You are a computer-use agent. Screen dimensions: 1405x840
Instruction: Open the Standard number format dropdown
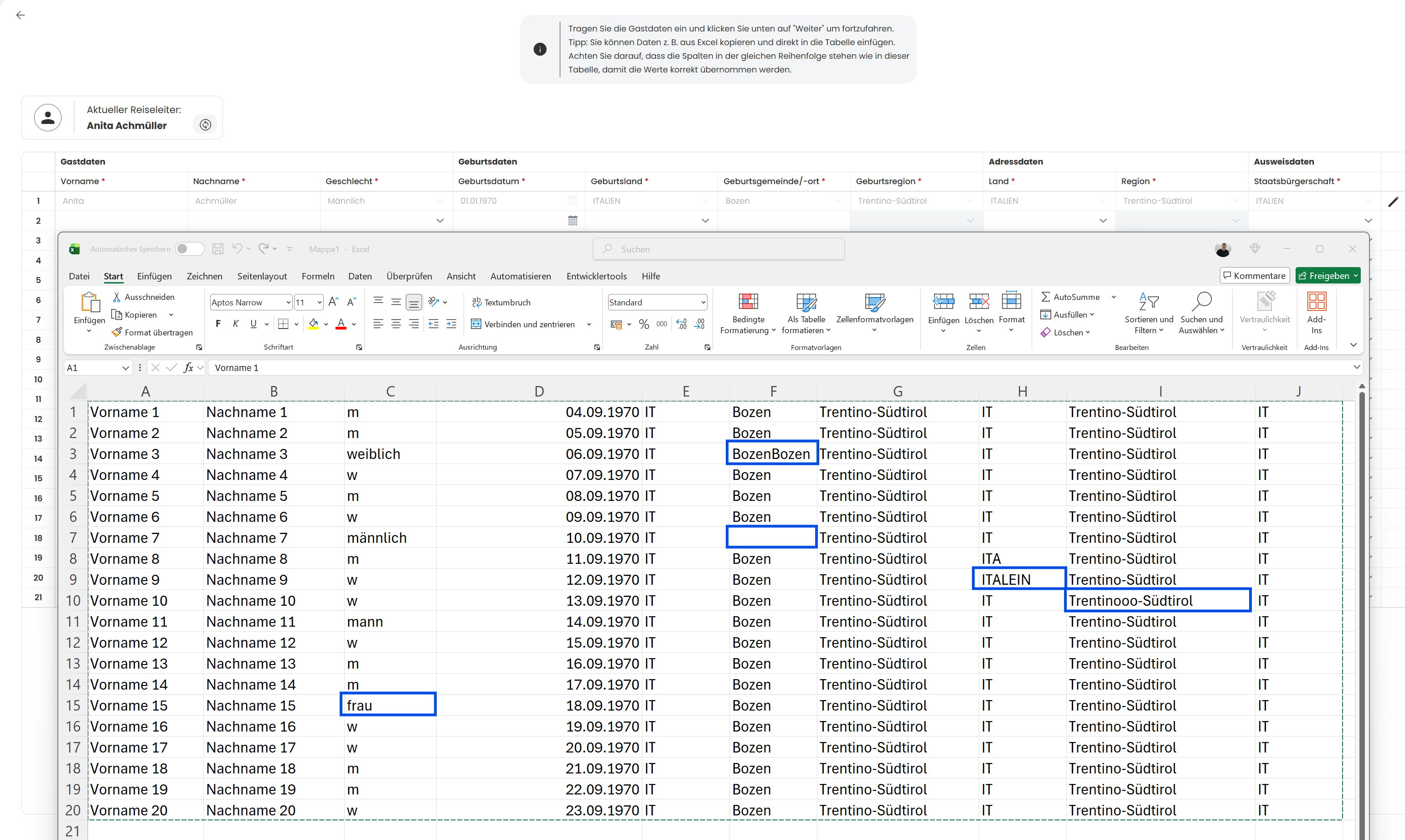702,302
